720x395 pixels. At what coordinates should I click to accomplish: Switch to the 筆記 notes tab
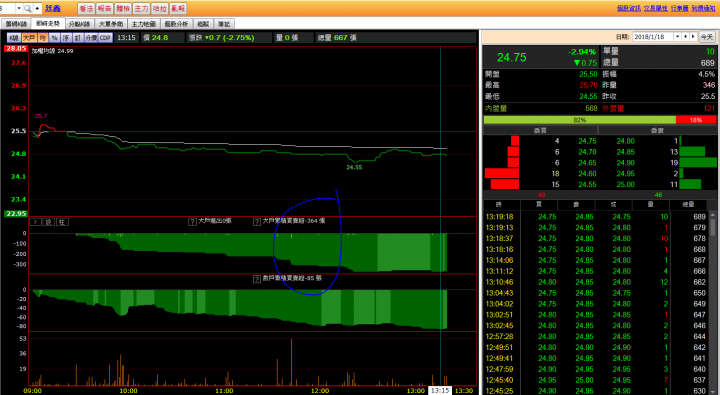coord(224,24)
